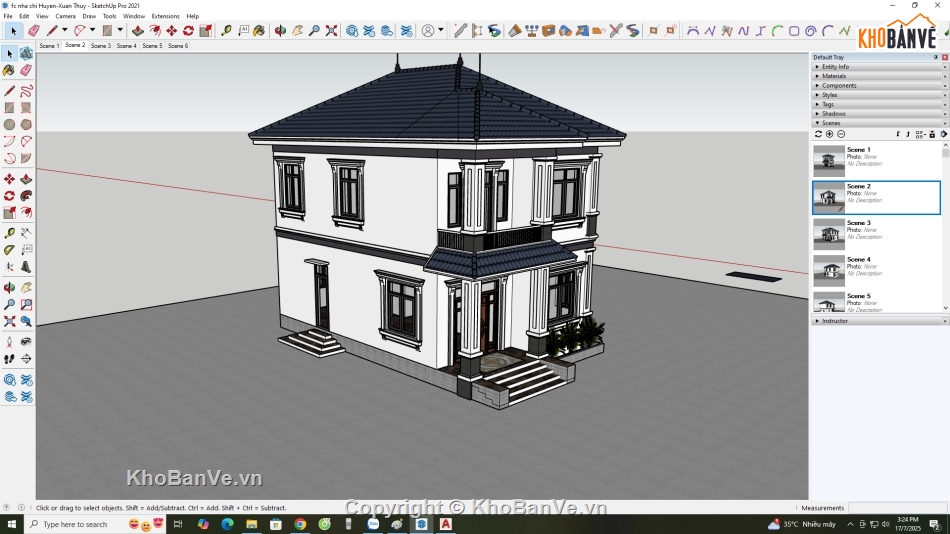
Task: Select the Scale tool in top toolbar
Action: pos(205,30)
